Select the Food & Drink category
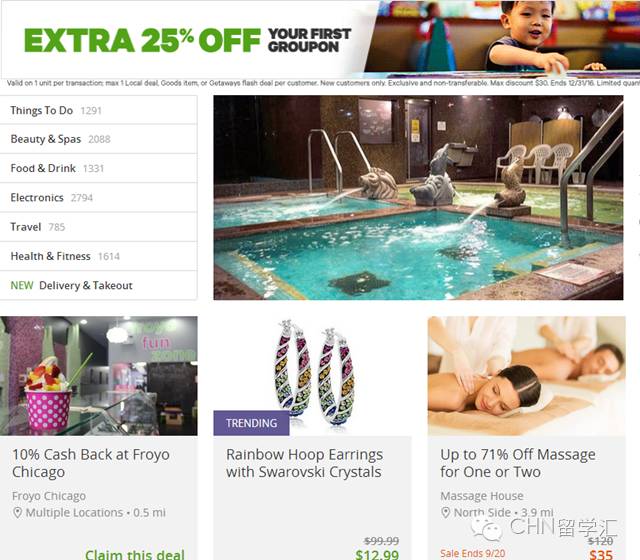Image resolution: width=640 pixels, height=560 pixels. [x=98, y=168]
